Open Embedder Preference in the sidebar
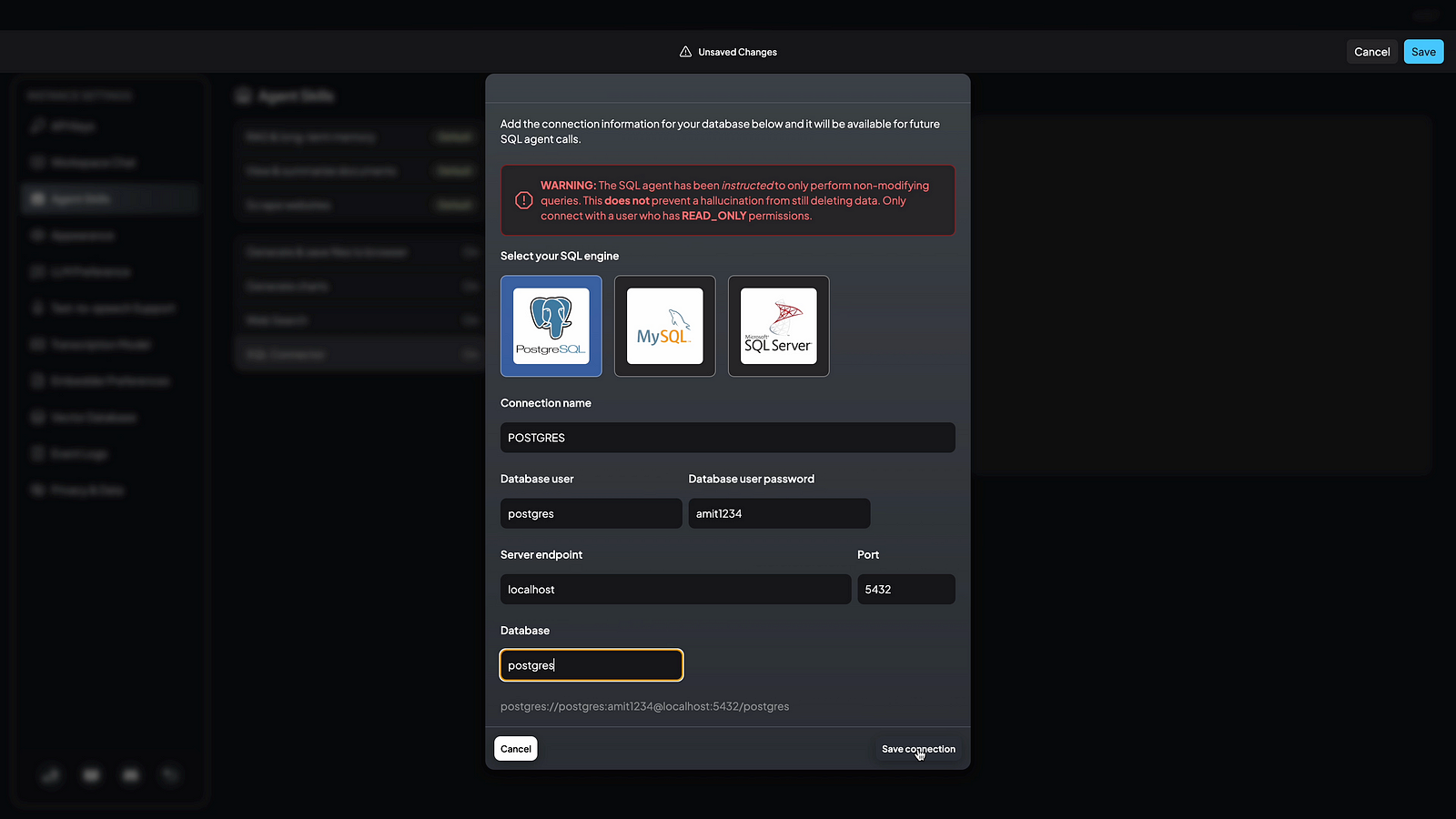The width and height of the screenshot is (1456, 819). (x=109, y=380)
